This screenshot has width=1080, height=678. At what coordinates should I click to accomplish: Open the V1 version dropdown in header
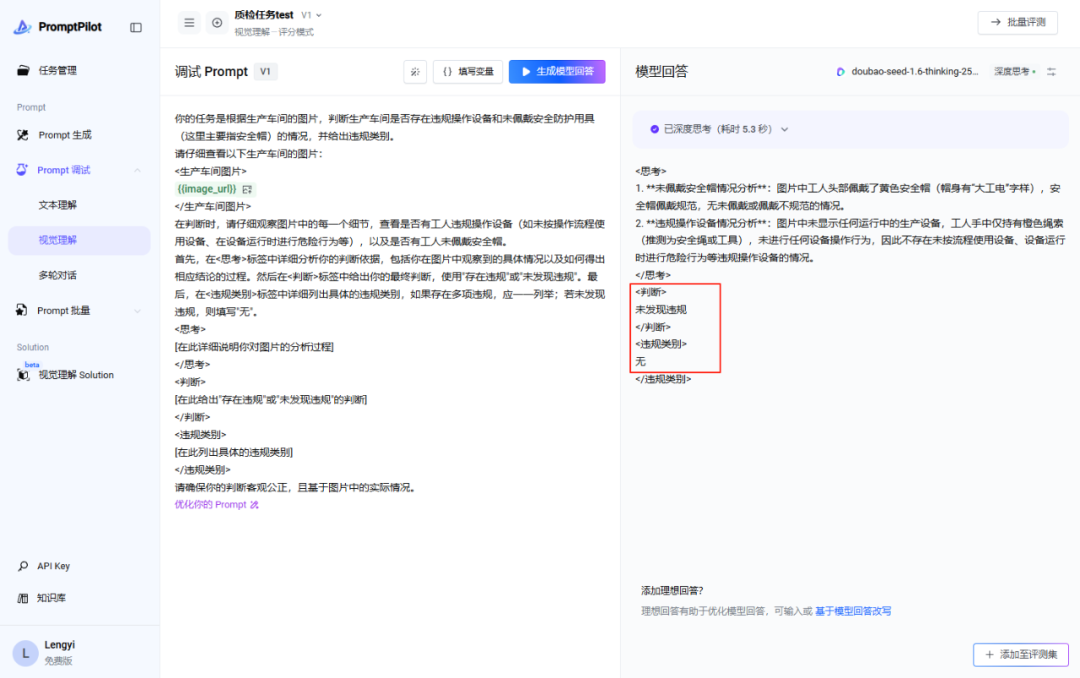pos(311,15)
